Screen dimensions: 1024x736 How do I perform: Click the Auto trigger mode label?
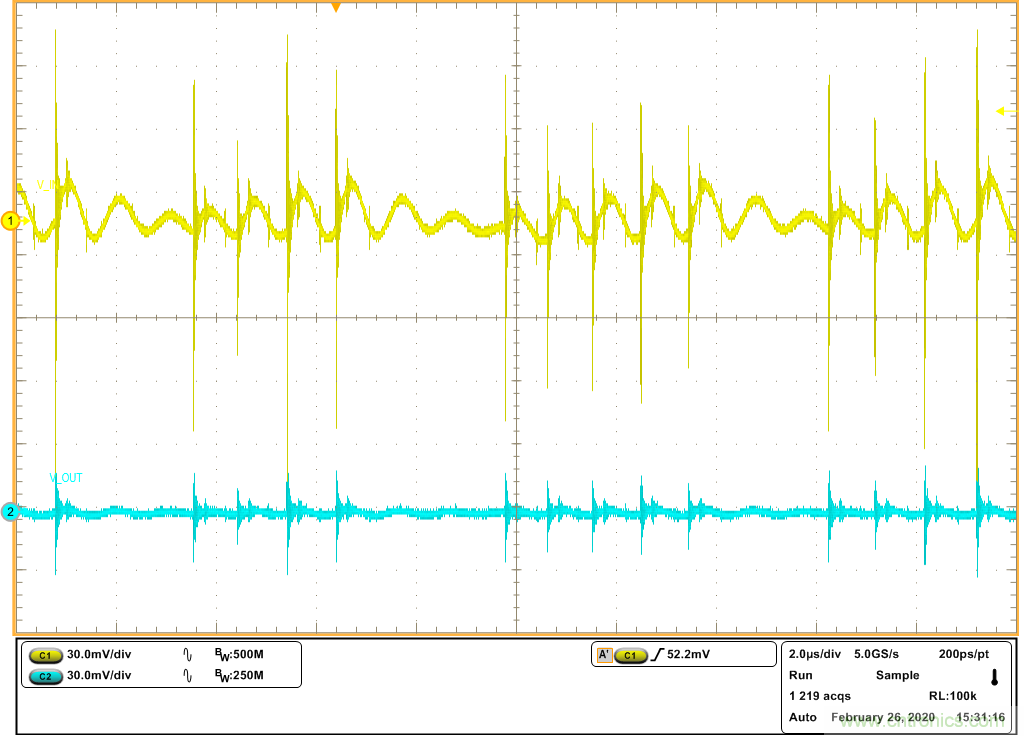point(802,717)
